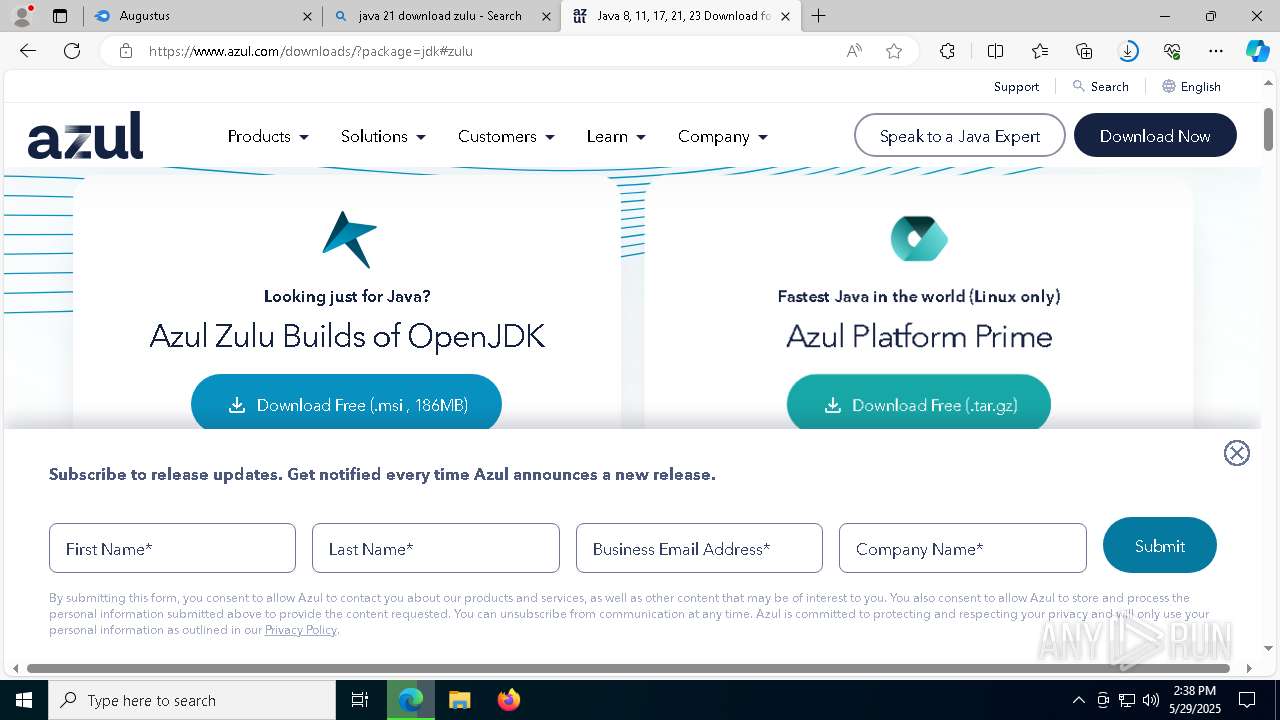
Task: Open the taskbar clock 2:38 PM
Action: [1194, 700]
